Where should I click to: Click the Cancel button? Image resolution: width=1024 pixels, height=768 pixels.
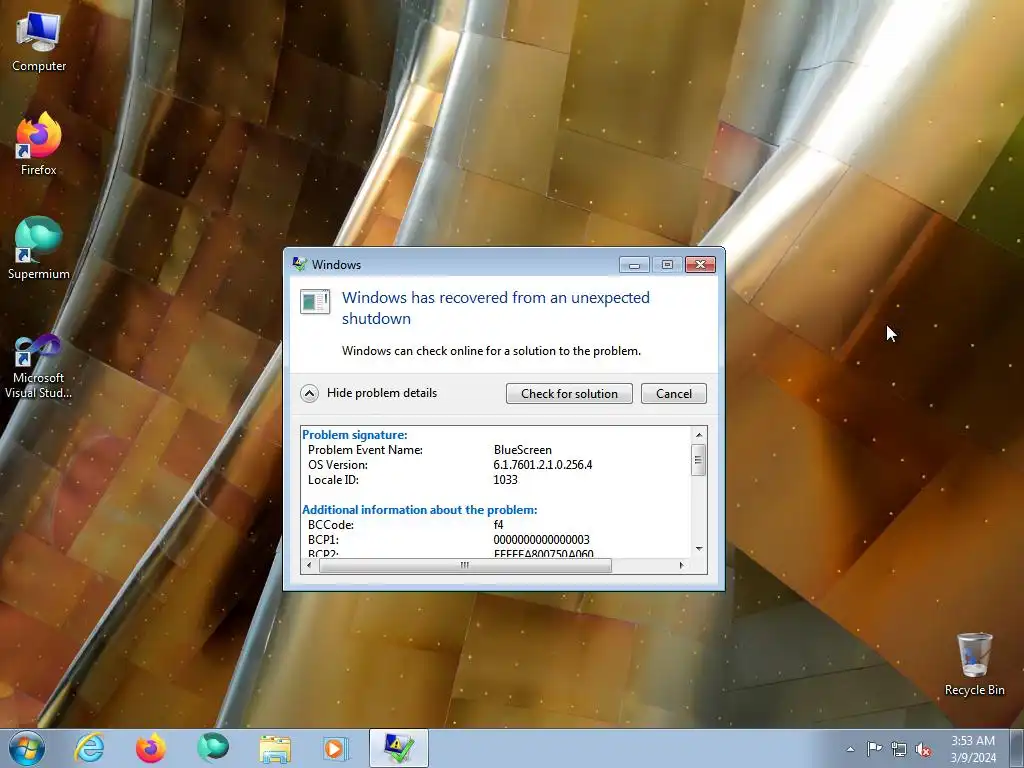coord(673,394)
